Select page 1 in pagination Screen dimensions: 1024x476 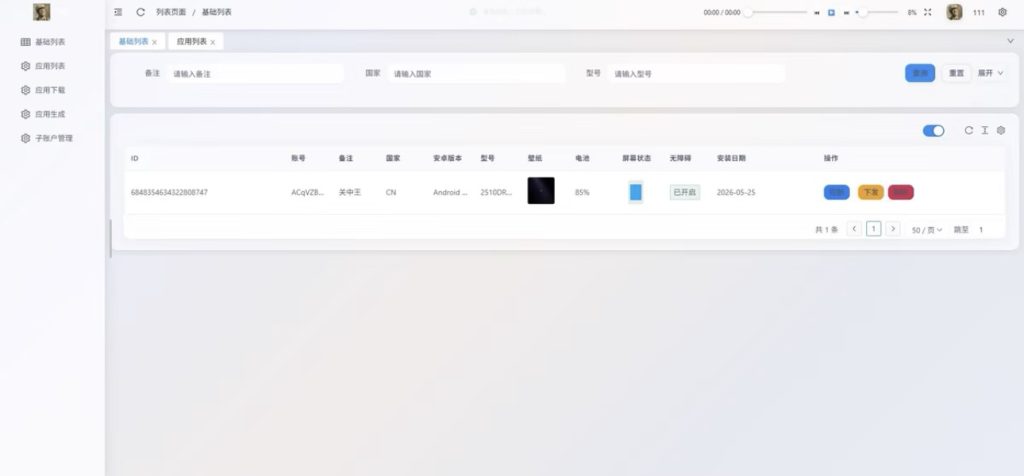(874, 229)
